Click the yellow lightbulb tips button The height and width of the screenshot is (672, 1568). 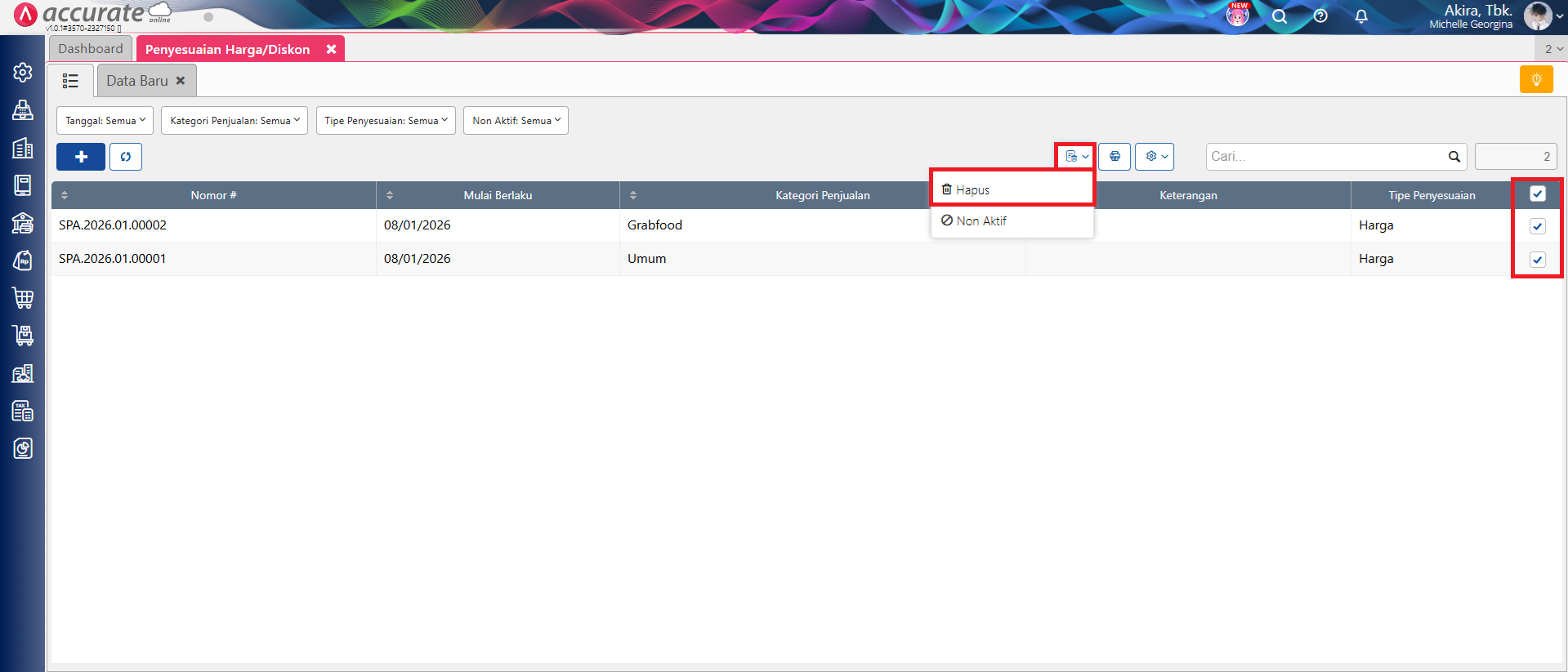pyautogui.click(x=1536, y=79)
